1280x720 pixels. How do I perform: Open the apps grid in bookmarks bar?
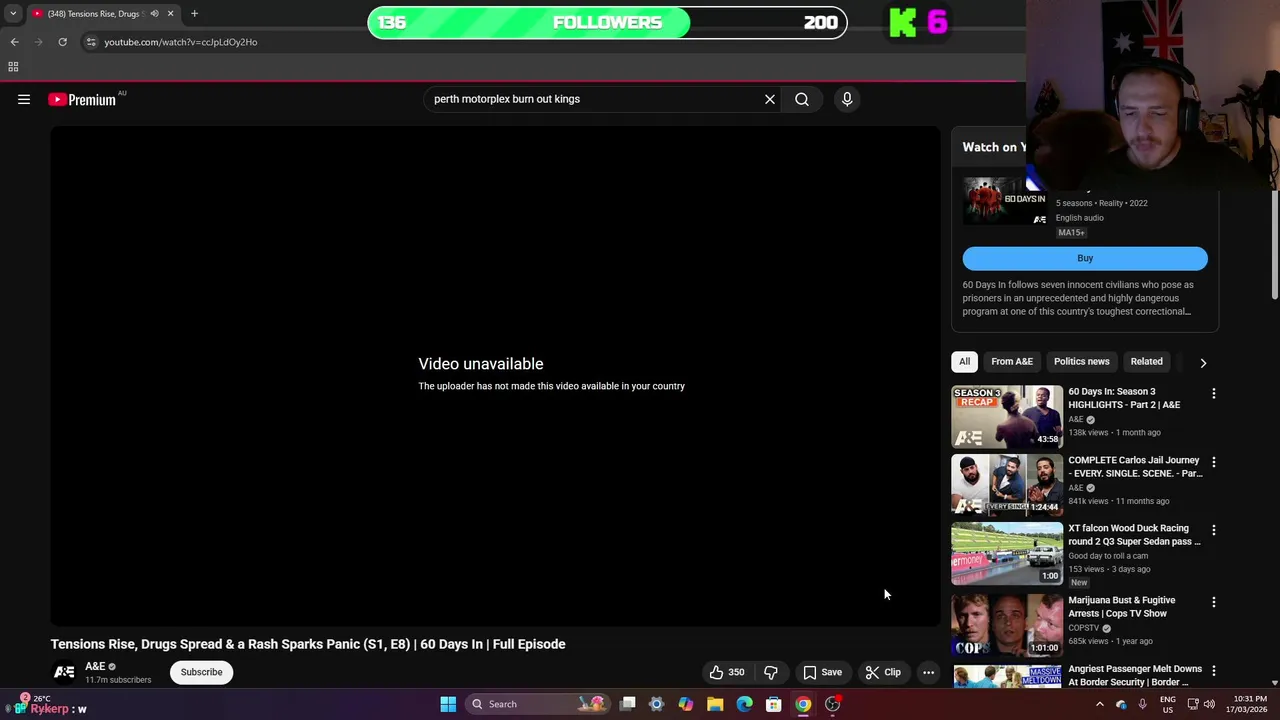pyautogui.click(x=13, y=66)
